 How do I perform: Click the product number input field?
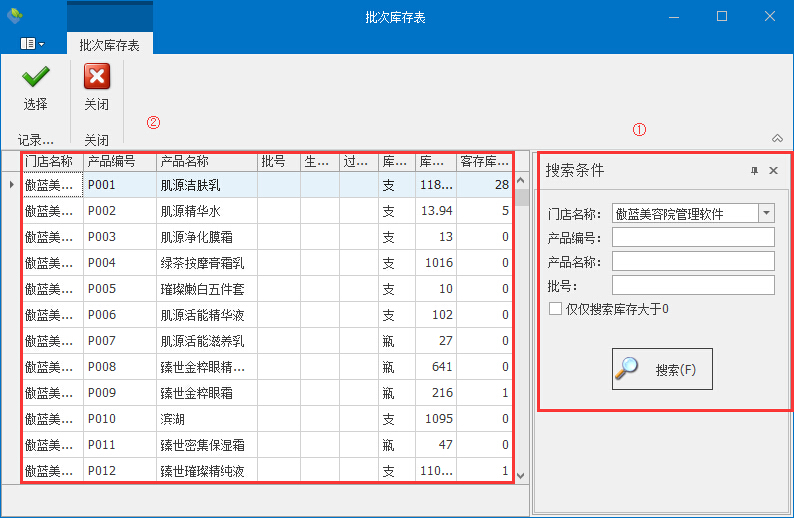tap(693, 237)
